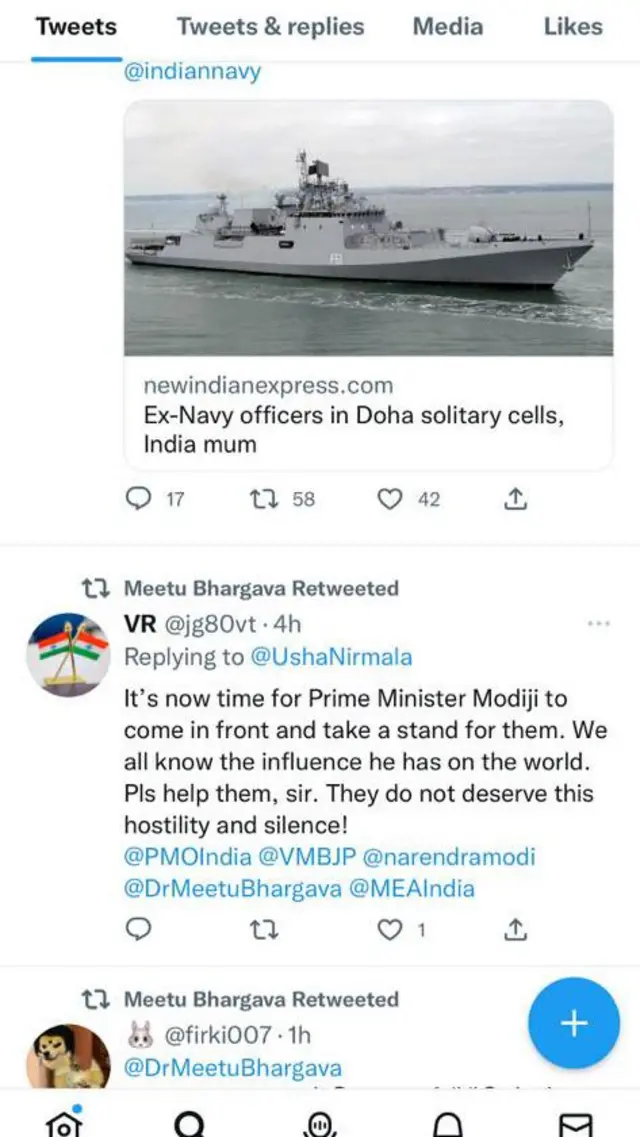640x1137 pixels.
Task: Open the navy ship article image
Action: [368, 228]
